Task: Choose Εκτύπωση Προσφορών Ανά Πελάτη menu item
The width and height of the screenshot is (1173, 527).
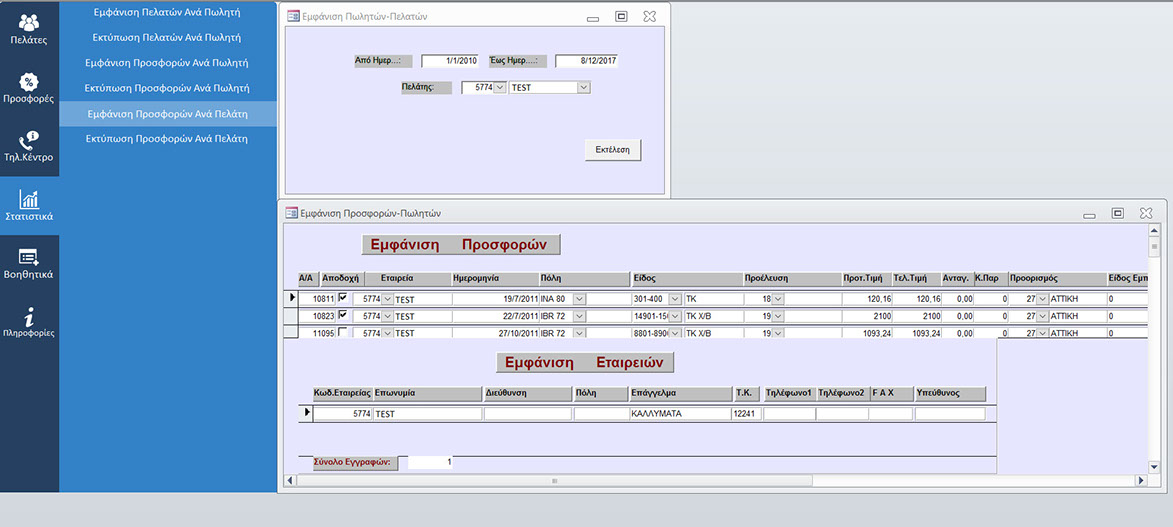Action: [168, 139]
